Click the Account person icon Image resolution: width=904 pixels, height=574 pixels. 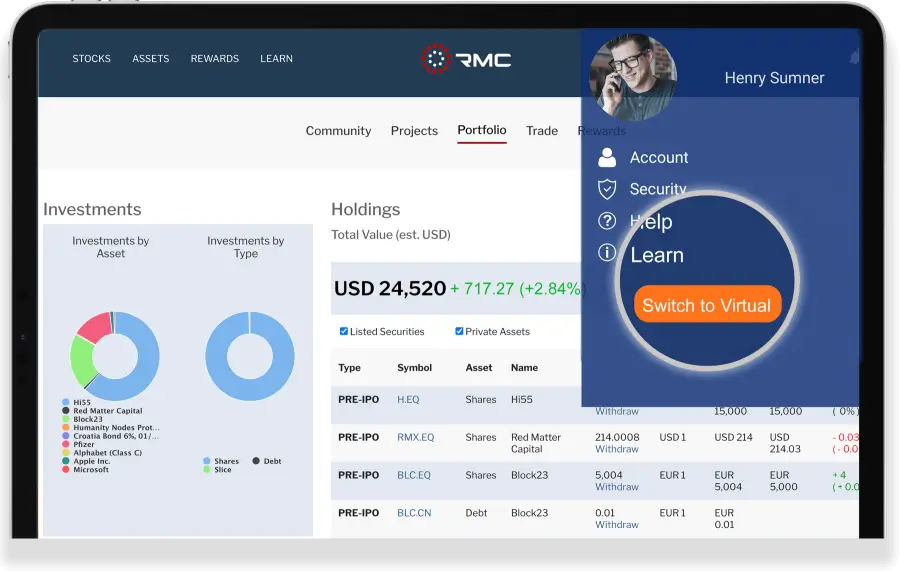[x=607, y=157]
